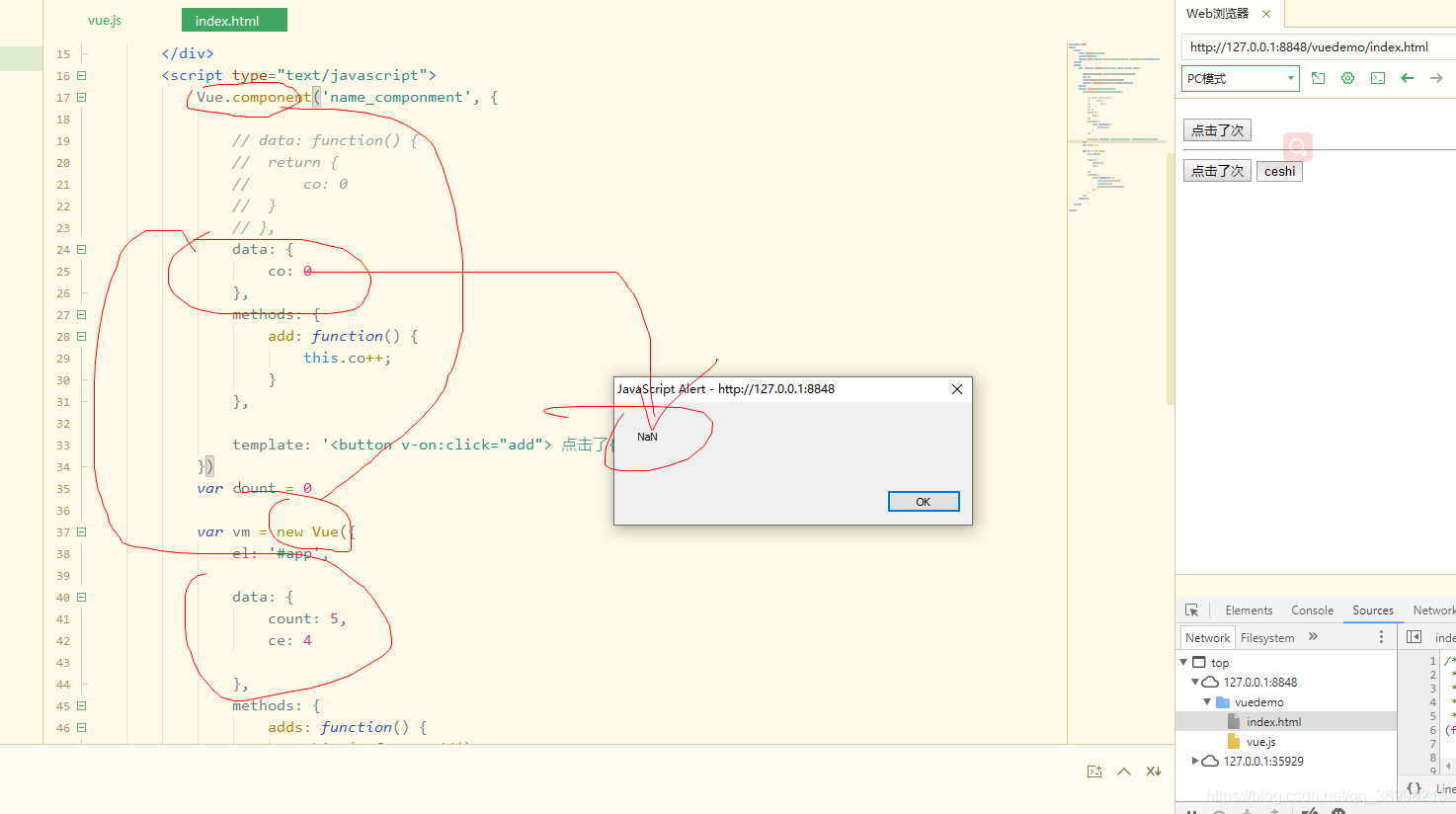Open the browser panel in external window icon
Screen dimensions: 1456x814
point(1318,78)
